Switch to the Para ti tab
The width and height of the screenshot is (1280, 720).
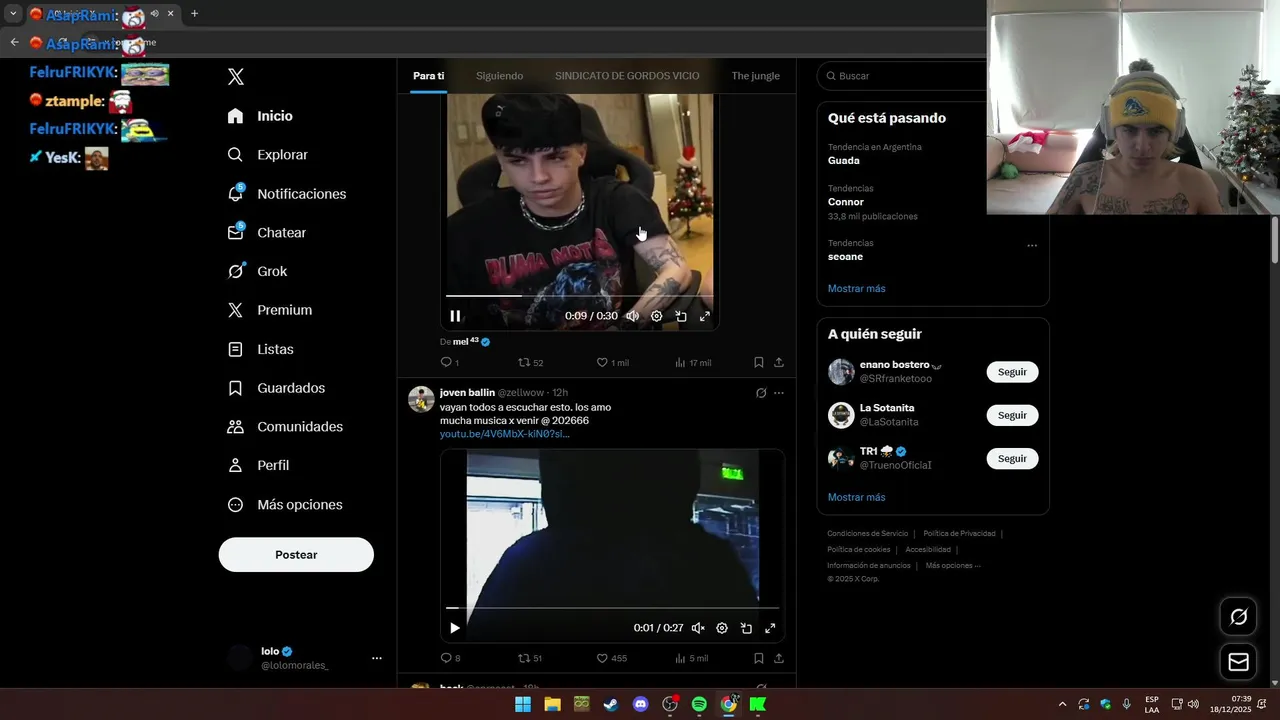pyautogui.click(x=428, y=76)
